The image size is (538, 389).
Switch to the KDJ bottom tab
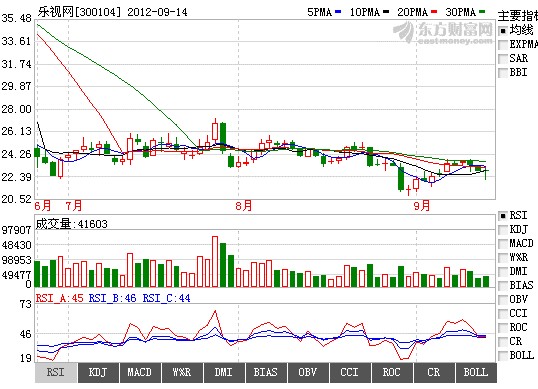tap(98, 373)
